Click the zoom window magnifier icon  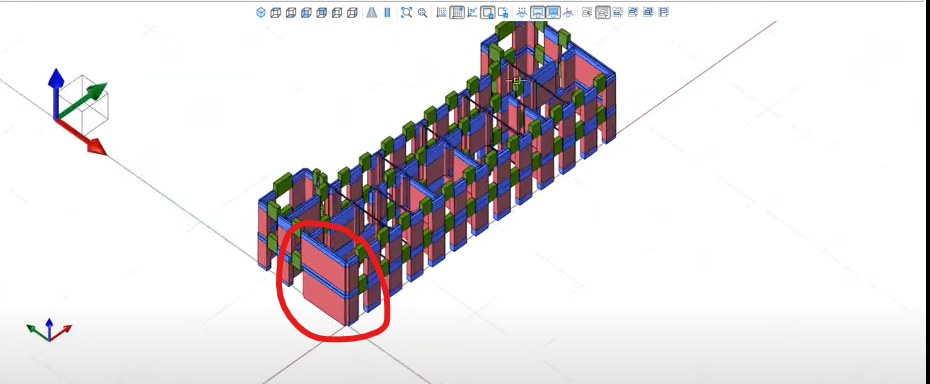click(x=422, y=12)
